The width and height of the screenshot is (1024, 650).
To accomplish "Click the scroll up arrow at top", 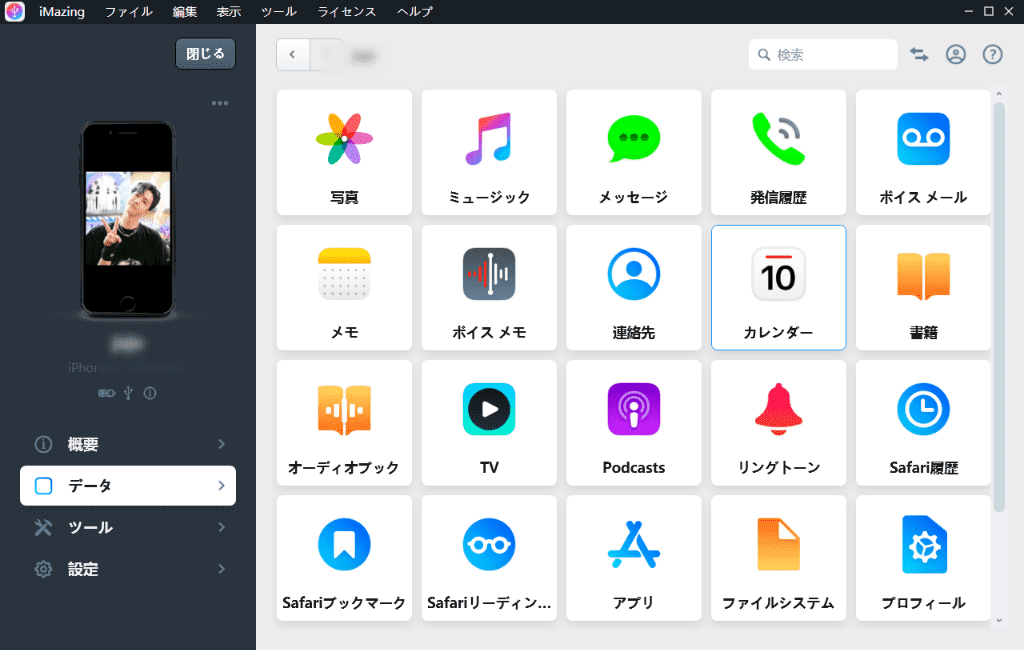I will (x=999, y=95).
